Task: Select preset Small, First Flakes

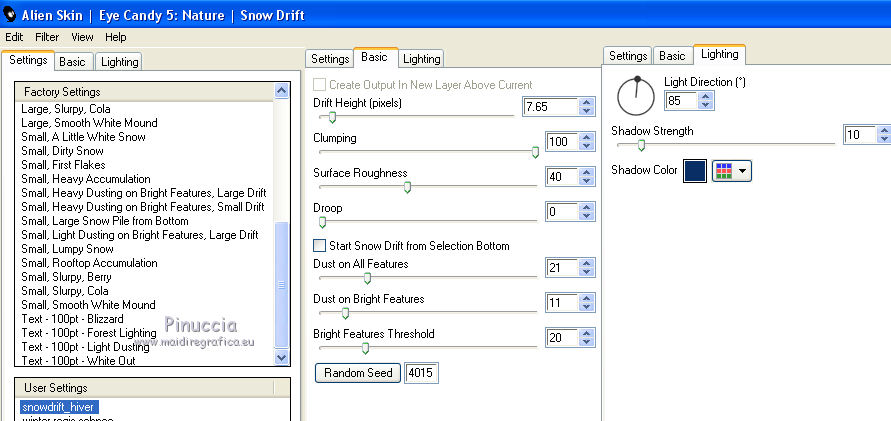Action: point(63,165)
